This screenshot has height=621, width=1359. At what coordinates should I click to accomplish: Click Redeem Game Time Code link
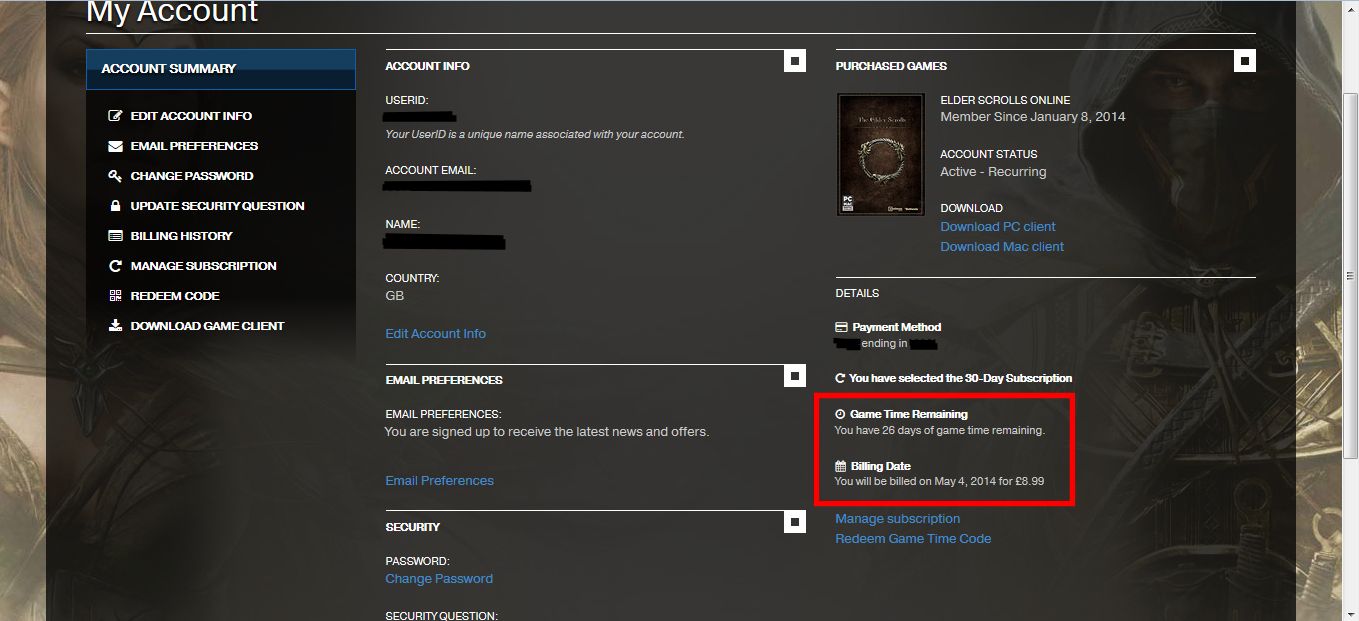point(913,539)
